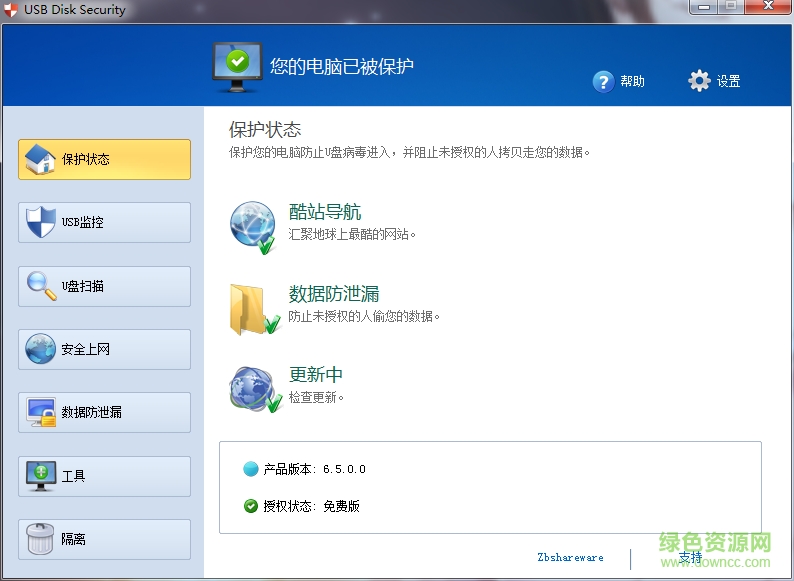Open the U盘扫描 tab

point(104,286)
